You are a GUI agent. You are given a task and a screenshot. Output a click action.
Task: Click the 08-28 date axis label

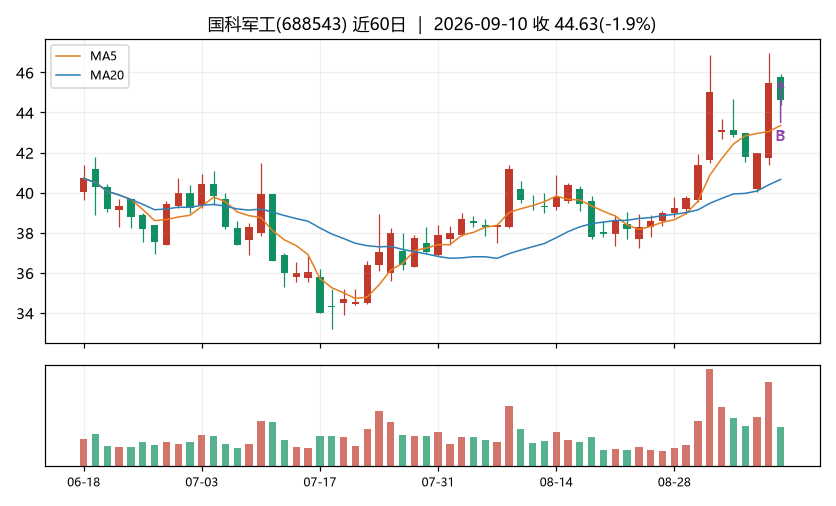674,483
